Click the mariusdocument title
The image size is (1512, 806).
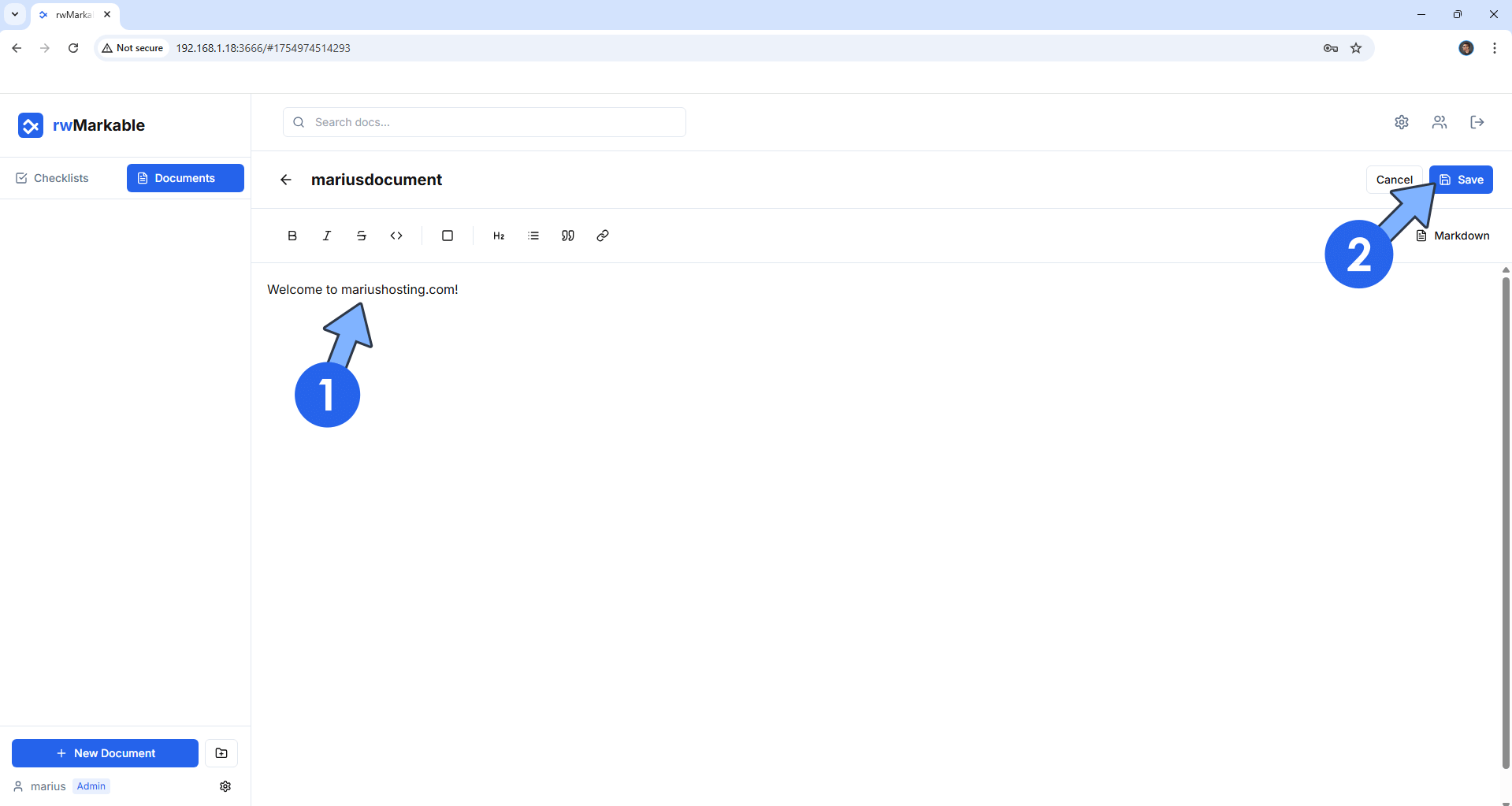point(377,180)
